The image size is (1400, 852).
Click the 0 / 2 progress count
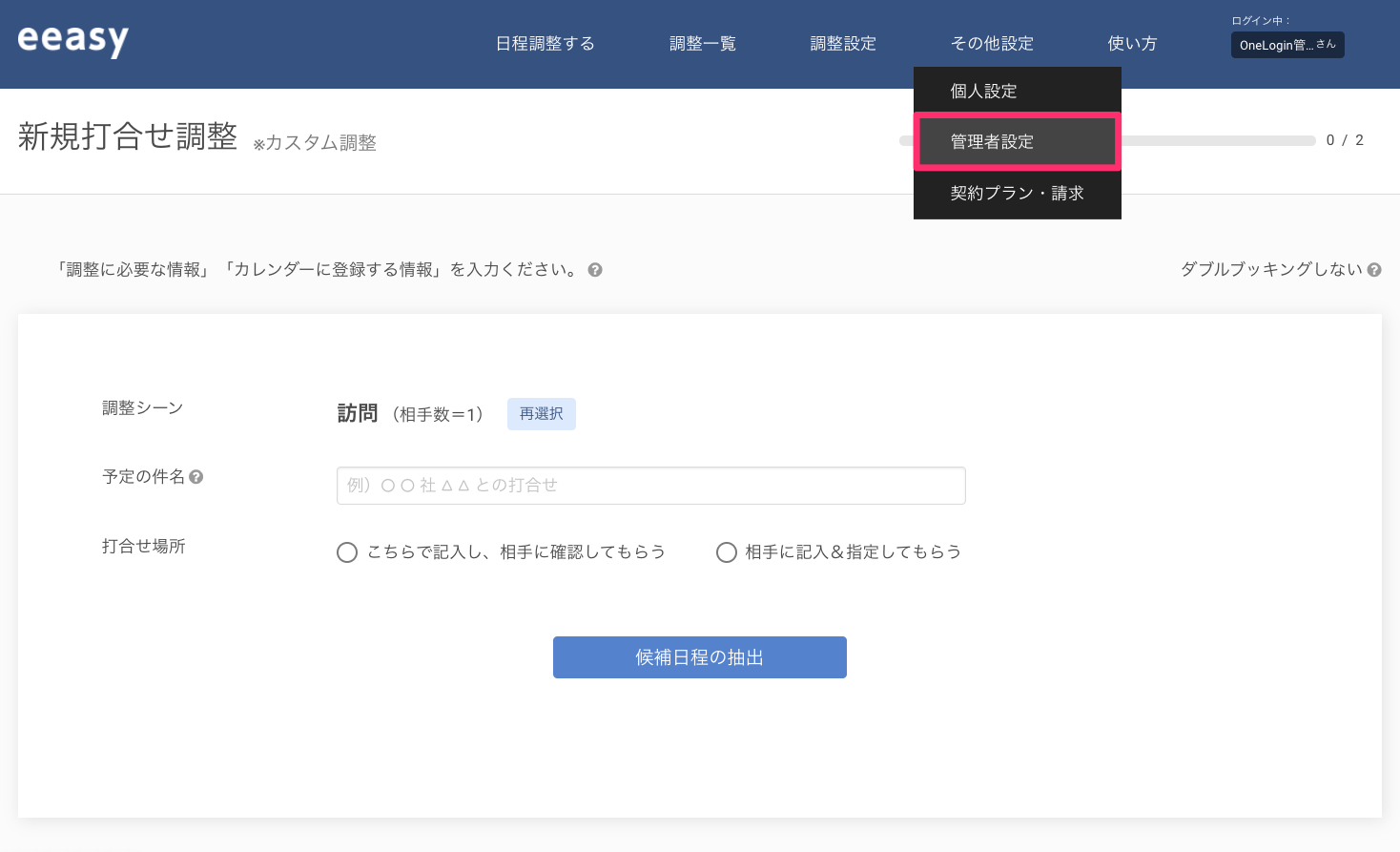pyautogui.click(x=1345, y=140)
